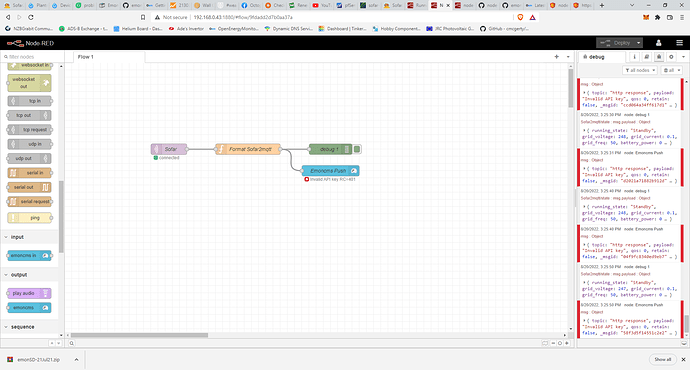Click the debug panel scrollbar thumb
This screenshot has width=690, height=370.
(x=687, y=324)
